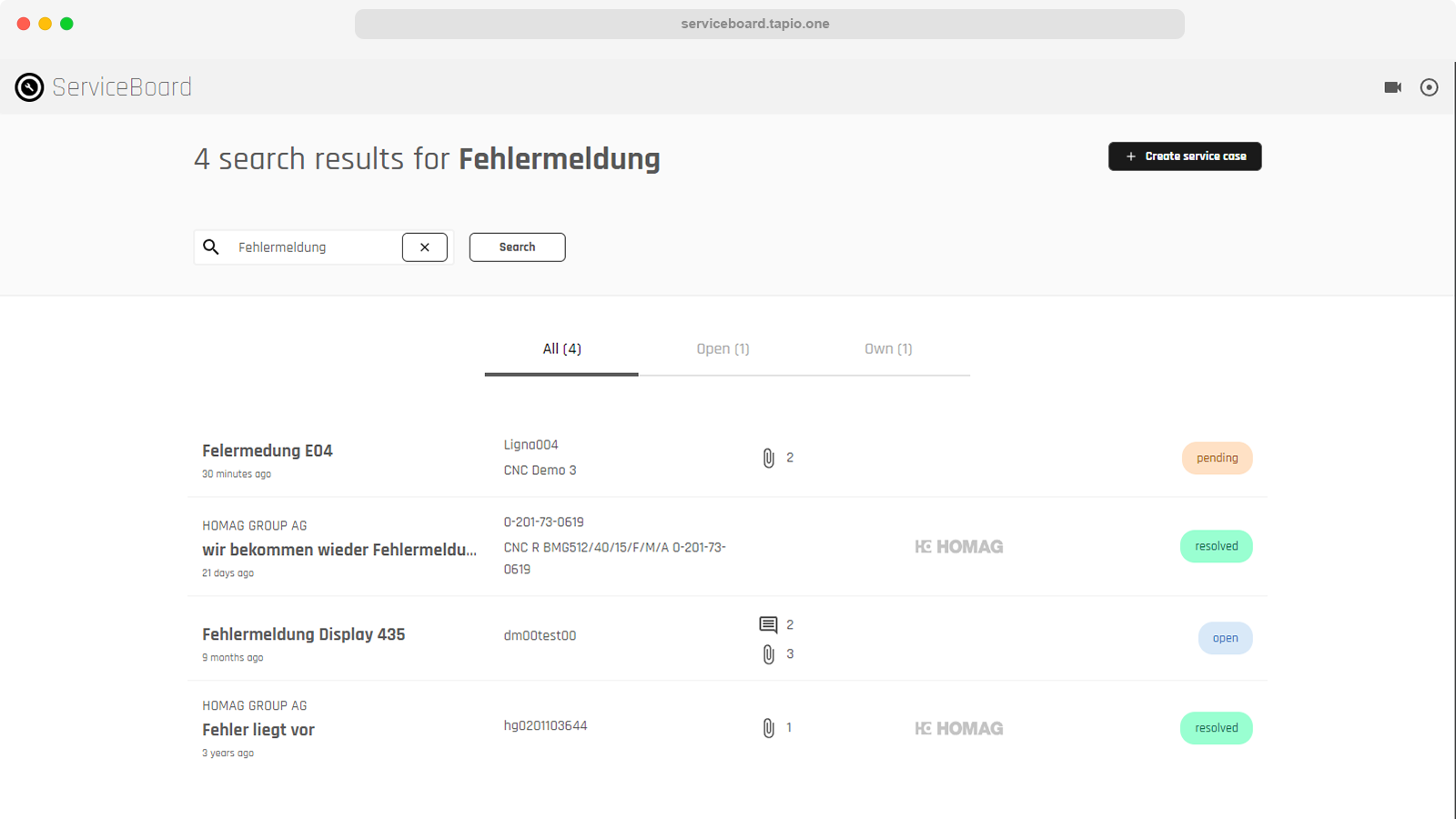The height and width of the screenshot is (819, 1456).
Task: Switch to the Open (1) tab
Action: [723, 349]
